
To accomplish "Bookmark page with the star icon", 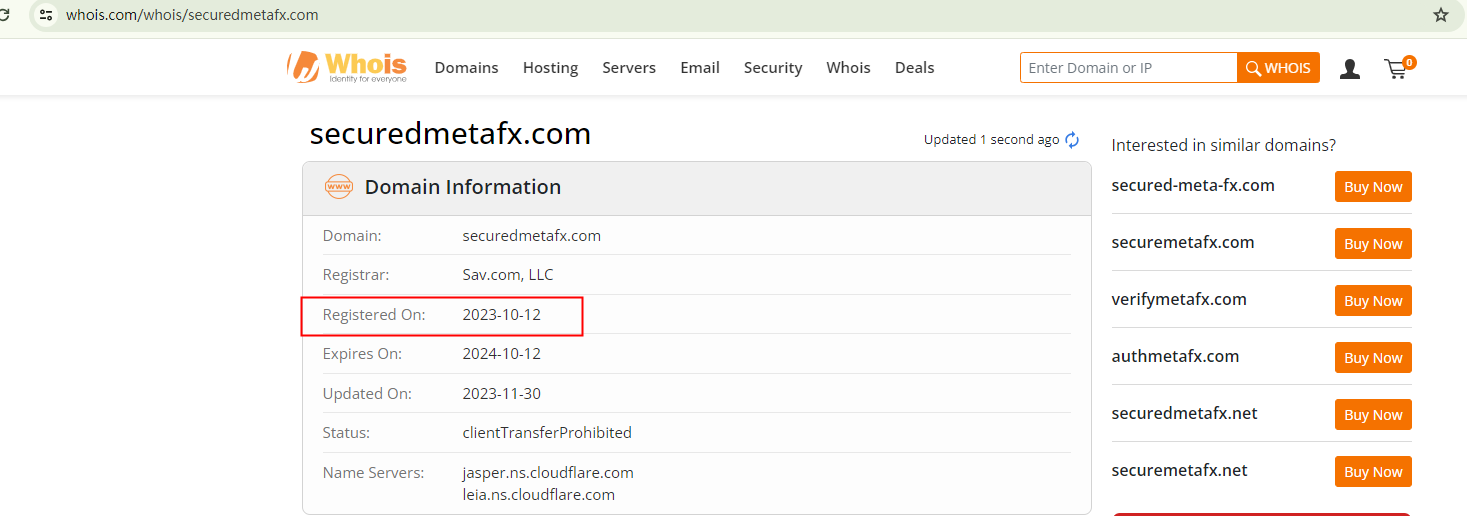I will [1441, 15].
